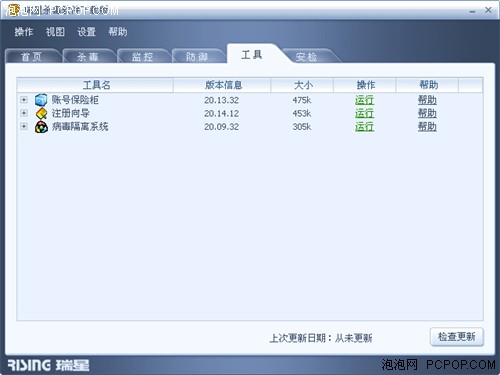Open the 视图 menu
This screenshot has height=375, width=500.
[55, 32]
